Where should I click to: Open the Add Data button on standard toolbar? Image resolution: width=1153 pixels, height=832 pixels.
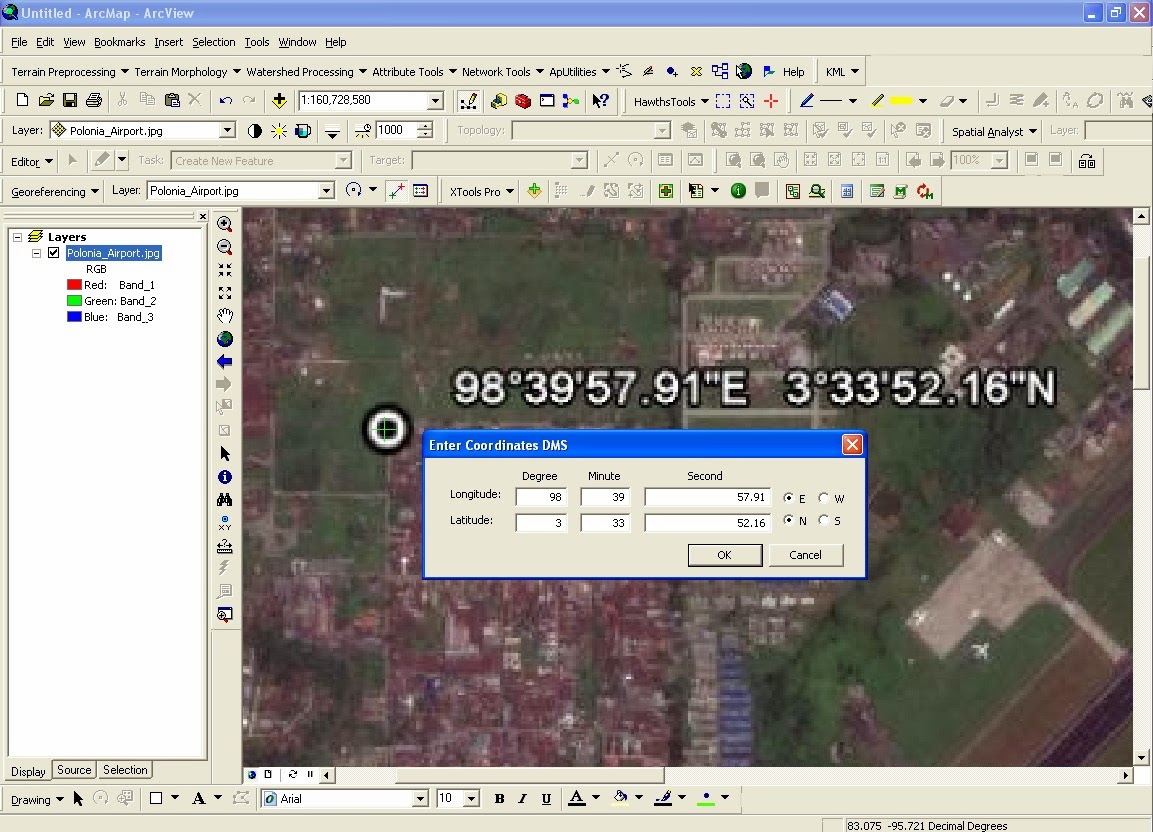coord(278,100)
